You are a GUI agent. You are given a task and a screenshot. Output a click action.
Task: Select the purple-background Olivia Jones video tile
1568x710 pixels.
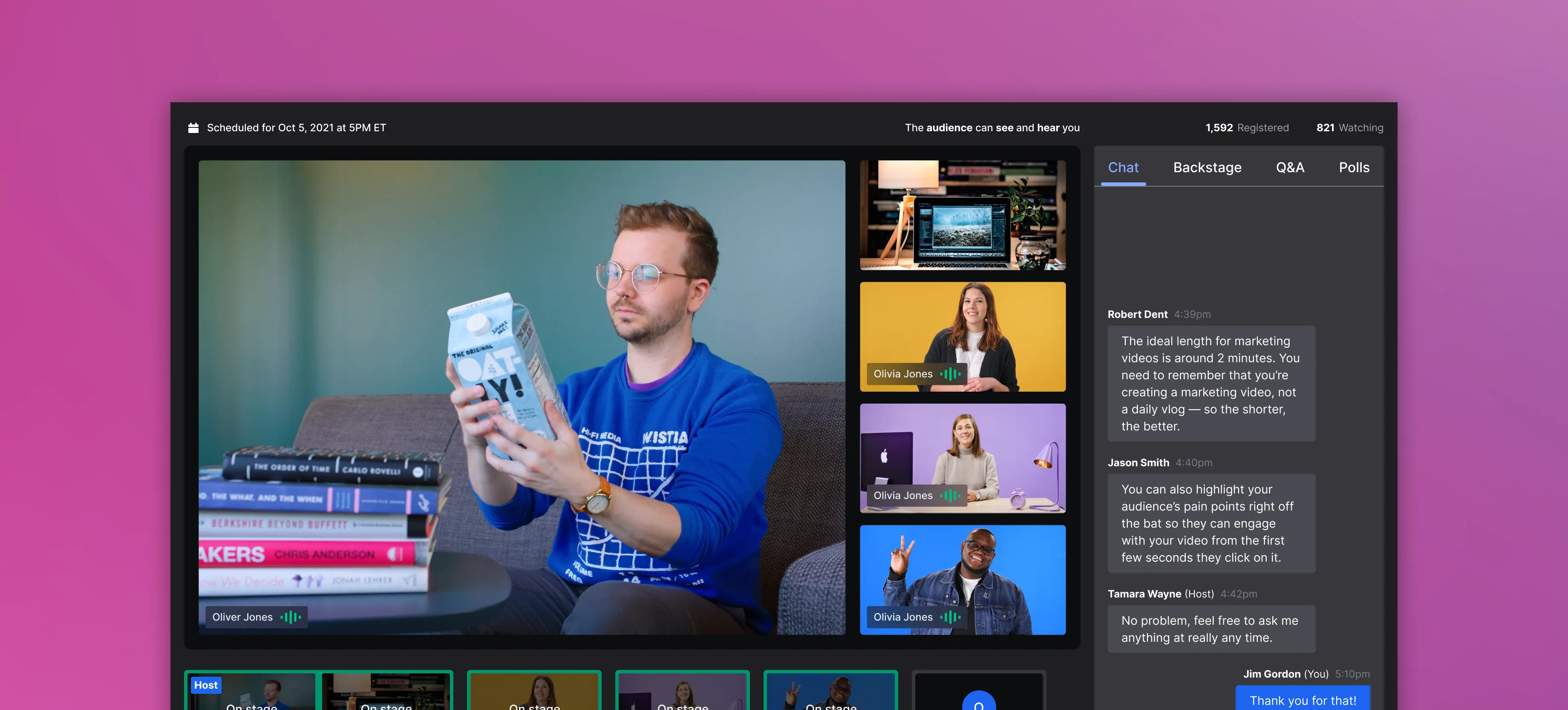click(x=963, y=459)
